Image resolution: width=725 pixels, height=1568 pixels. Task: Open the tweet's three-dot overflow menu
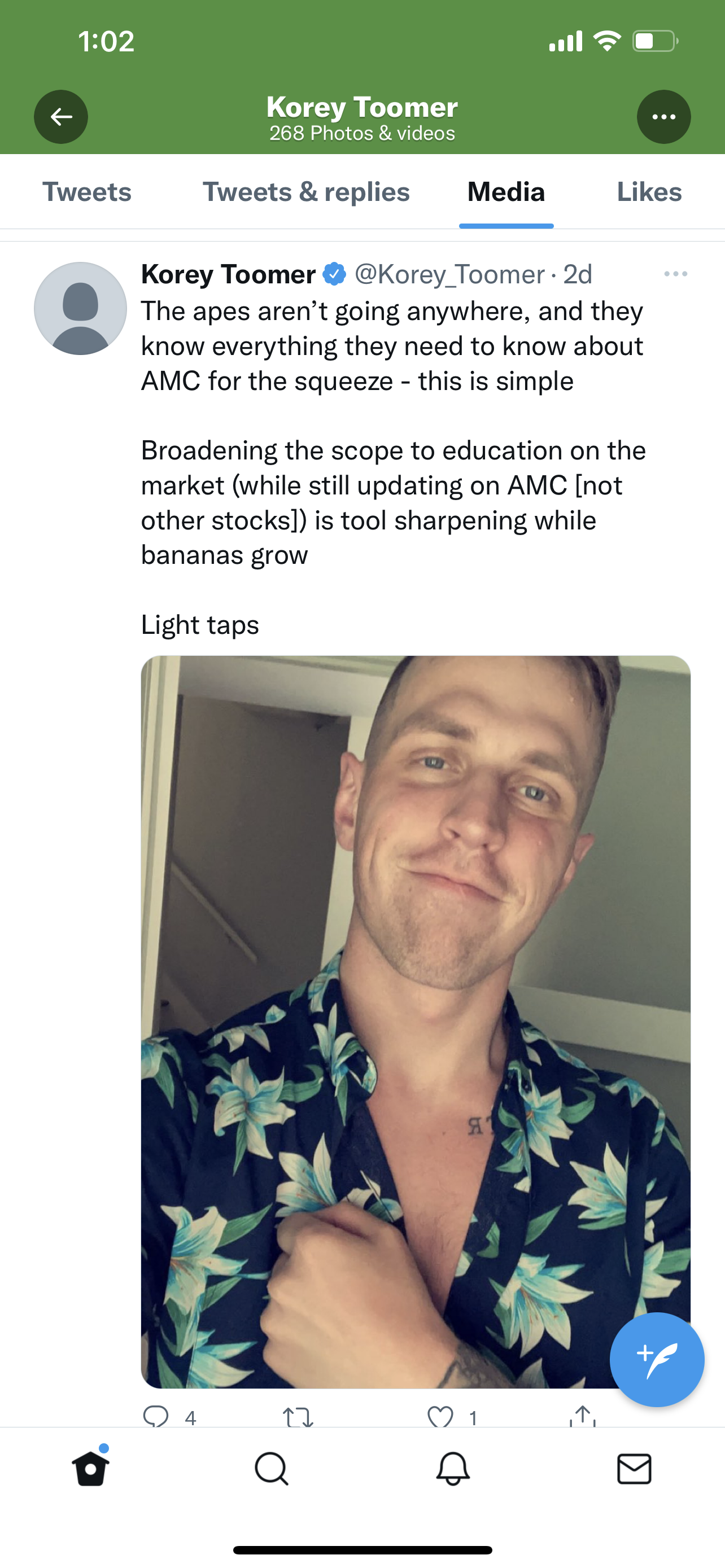tap(676, 274)
